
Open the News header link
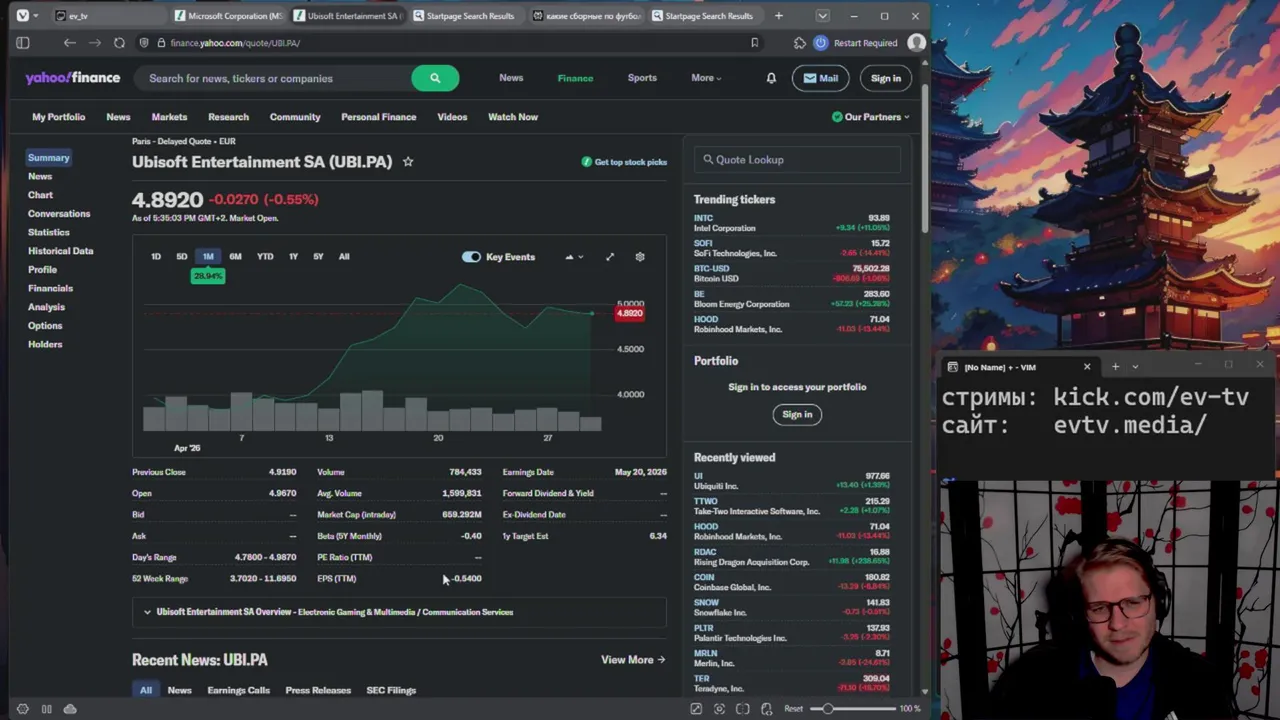pos(511,78)
